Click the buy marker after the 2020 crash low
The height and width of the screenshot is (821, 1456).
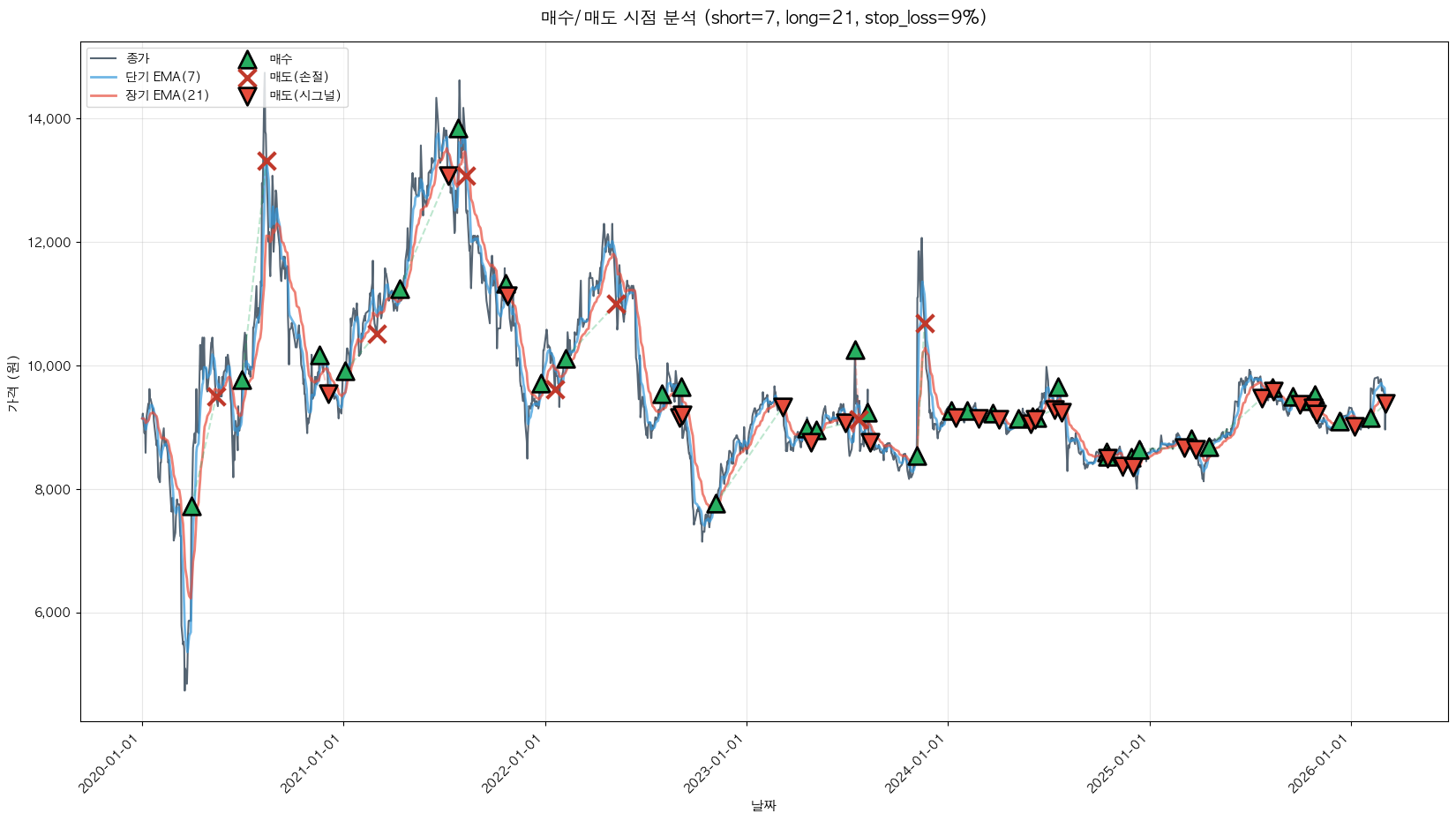point(191,507)
